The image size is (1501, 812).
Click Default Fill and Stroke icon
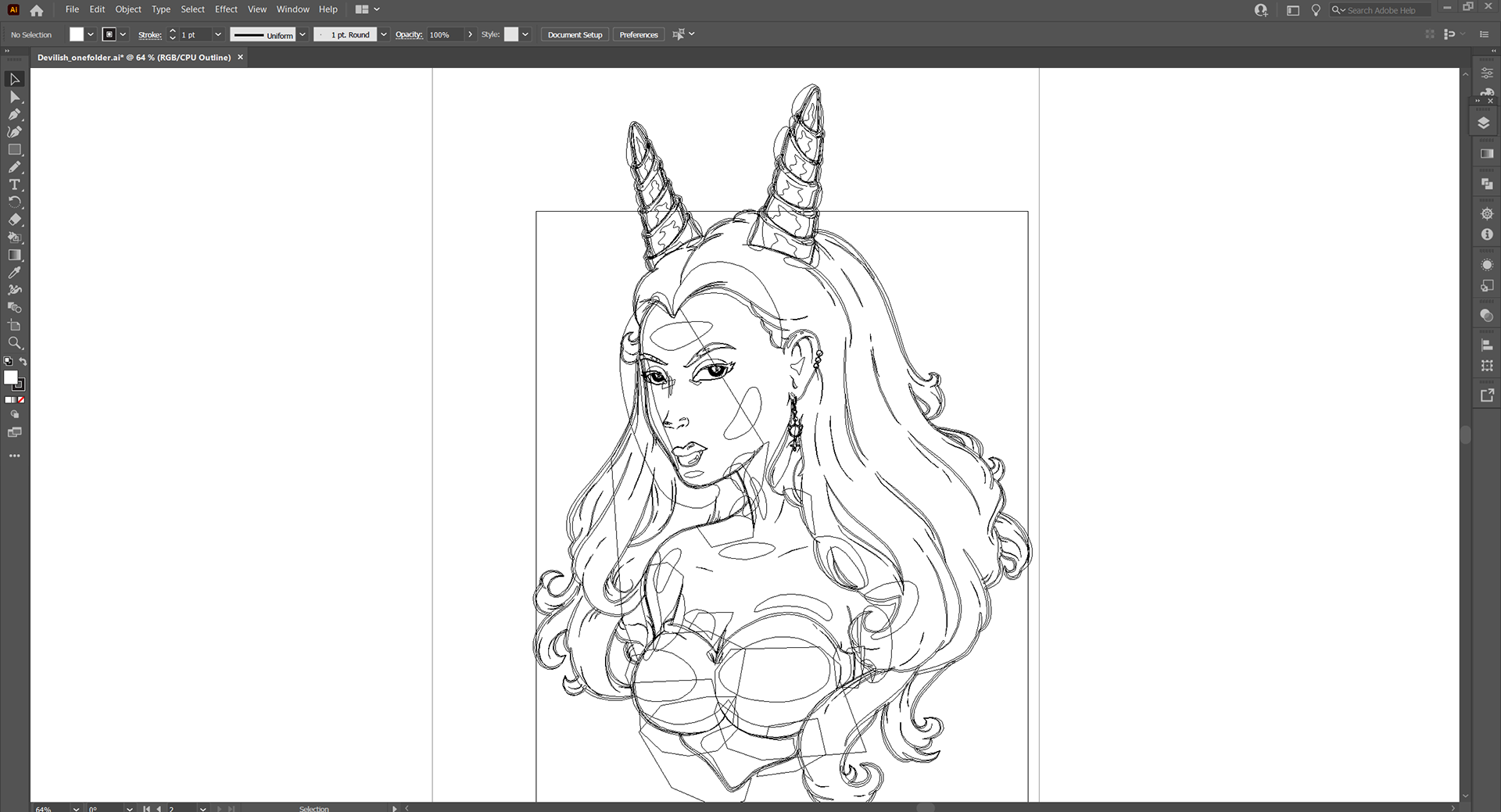(x=8, y=362)
